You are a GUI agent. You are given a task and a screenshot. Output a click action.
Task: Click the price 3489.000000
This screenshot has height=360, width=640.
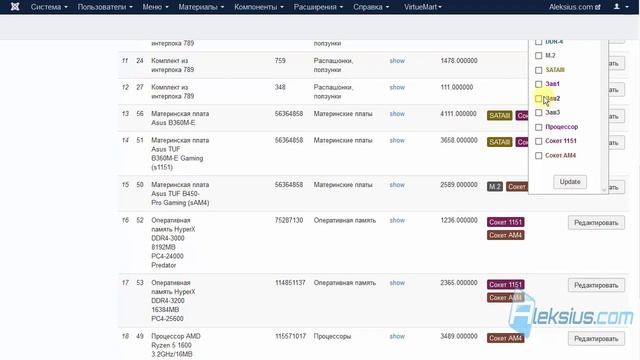[458, 336]
